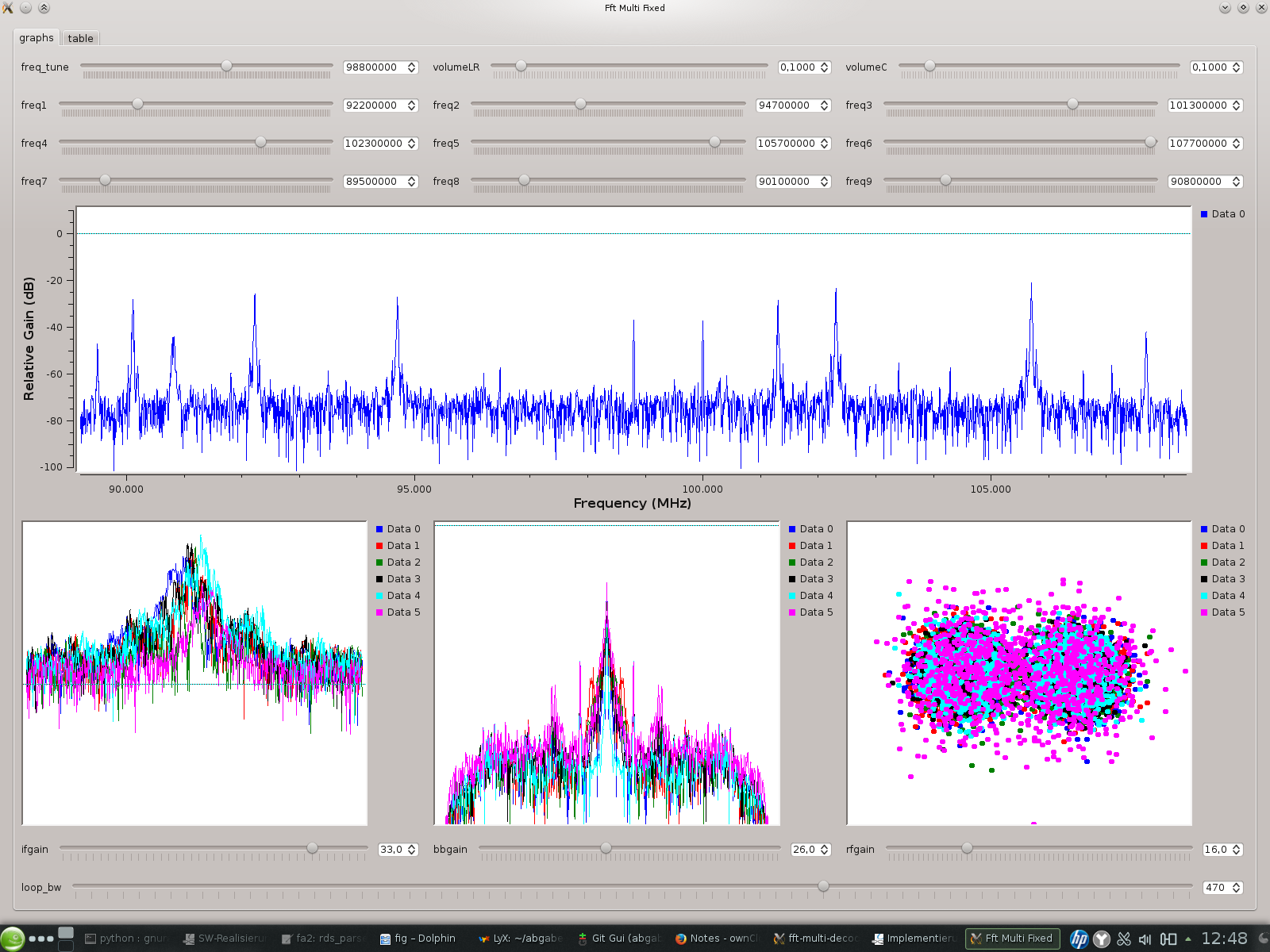Image resolution: width=1270 pixels, height=952 pixels.
Task: Switch to the table tab
Action: pos(80,37)
